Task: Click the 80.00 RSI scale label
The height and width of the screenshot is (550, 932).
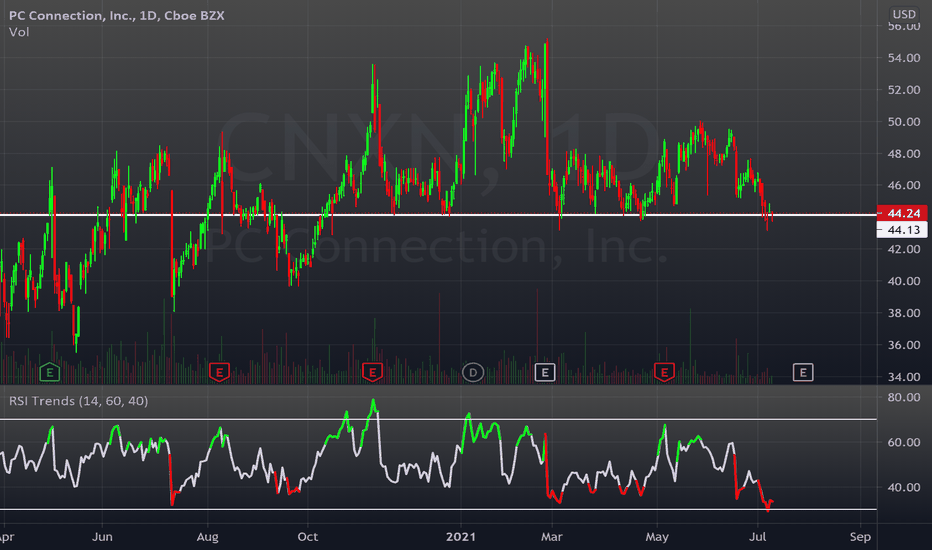Action: pos(903,397)
